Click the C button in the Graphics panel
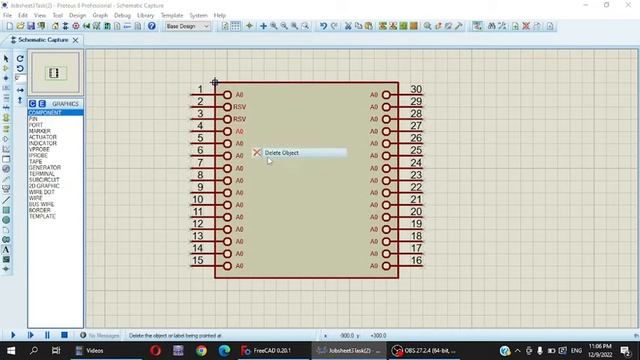640x360 pixels. tap(33, 104)
